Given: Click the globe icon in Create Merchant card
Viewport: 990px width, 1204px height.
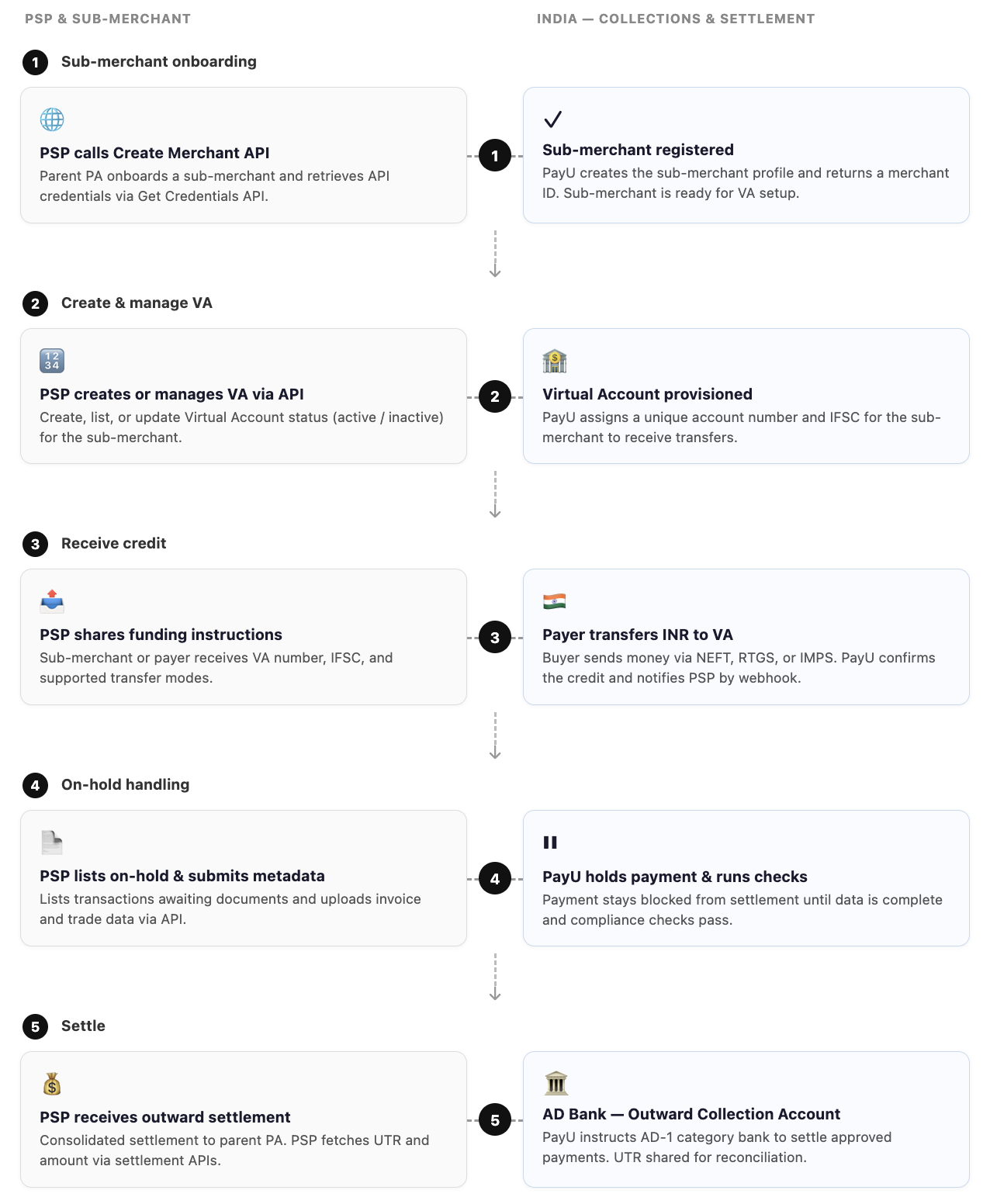Looking at the screenshot, I should point(52,119).
